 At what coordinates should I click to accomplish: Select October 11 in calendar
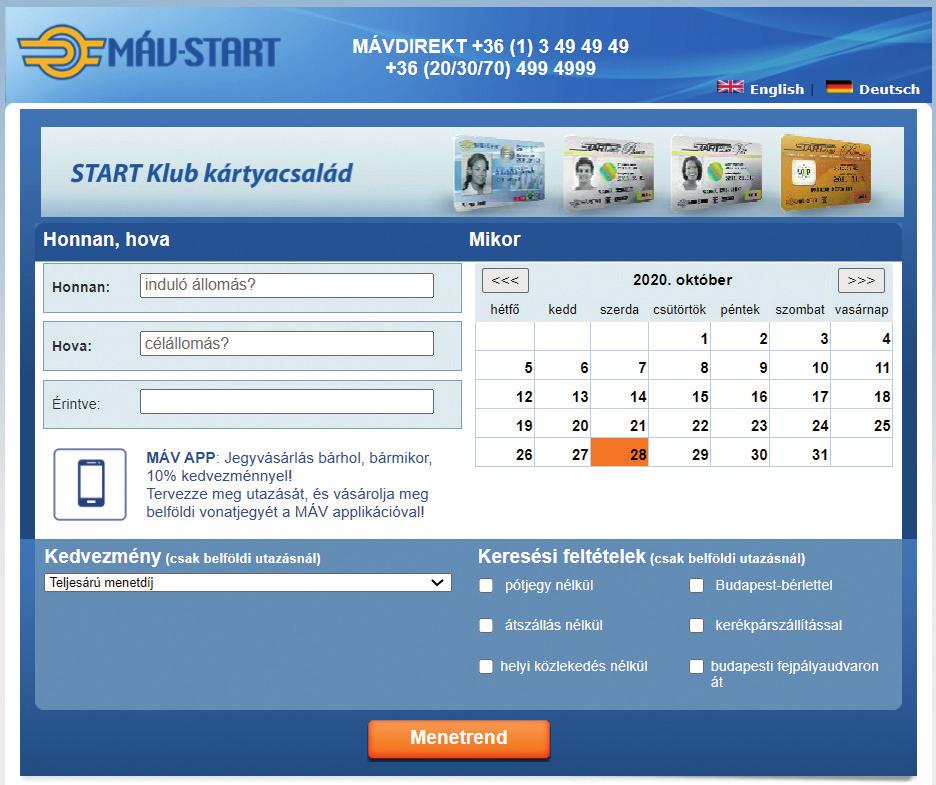click(862, 367)
